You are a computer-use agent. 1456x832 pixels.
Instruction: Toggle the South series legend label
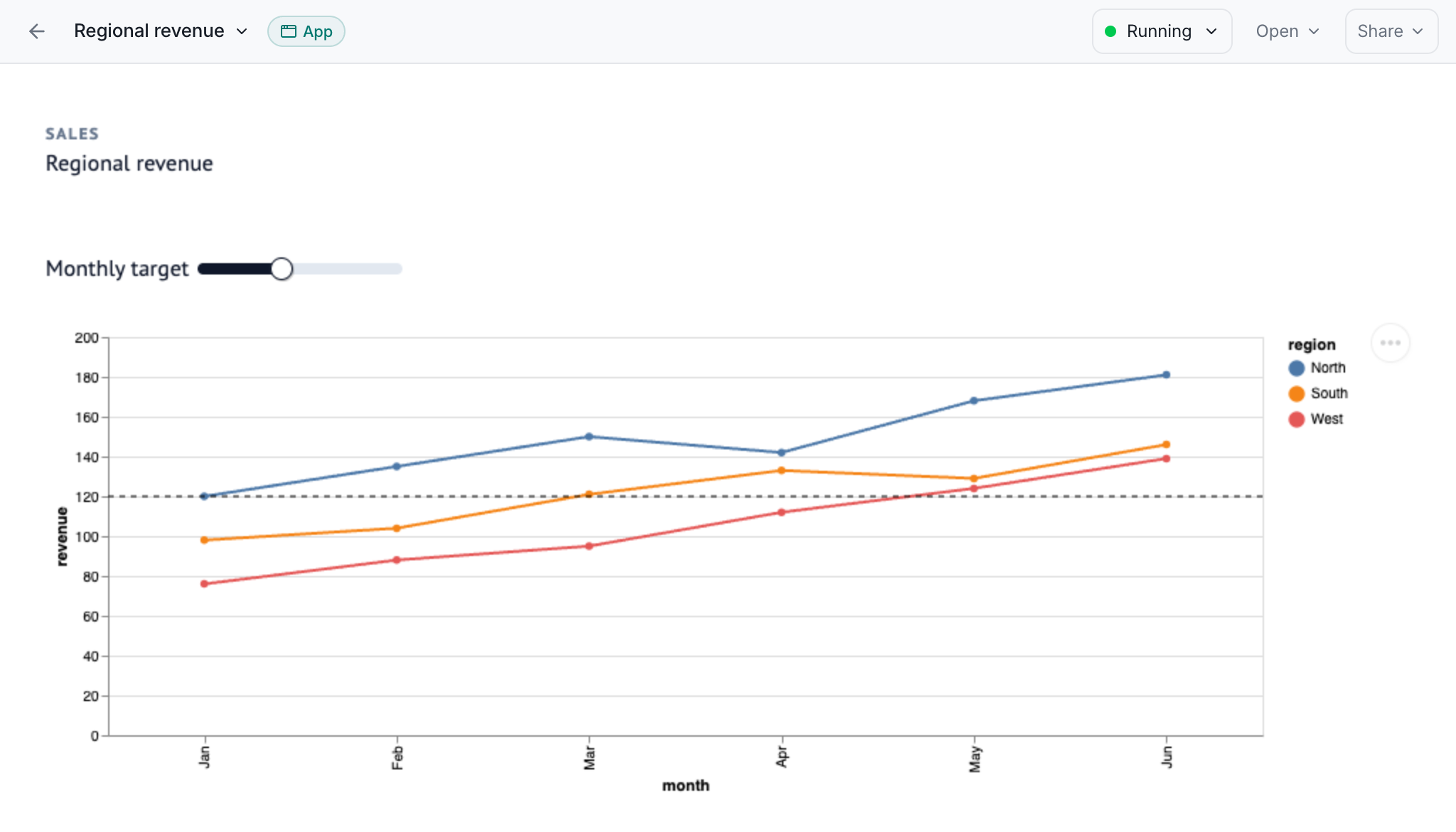(x=1329, y=393)
